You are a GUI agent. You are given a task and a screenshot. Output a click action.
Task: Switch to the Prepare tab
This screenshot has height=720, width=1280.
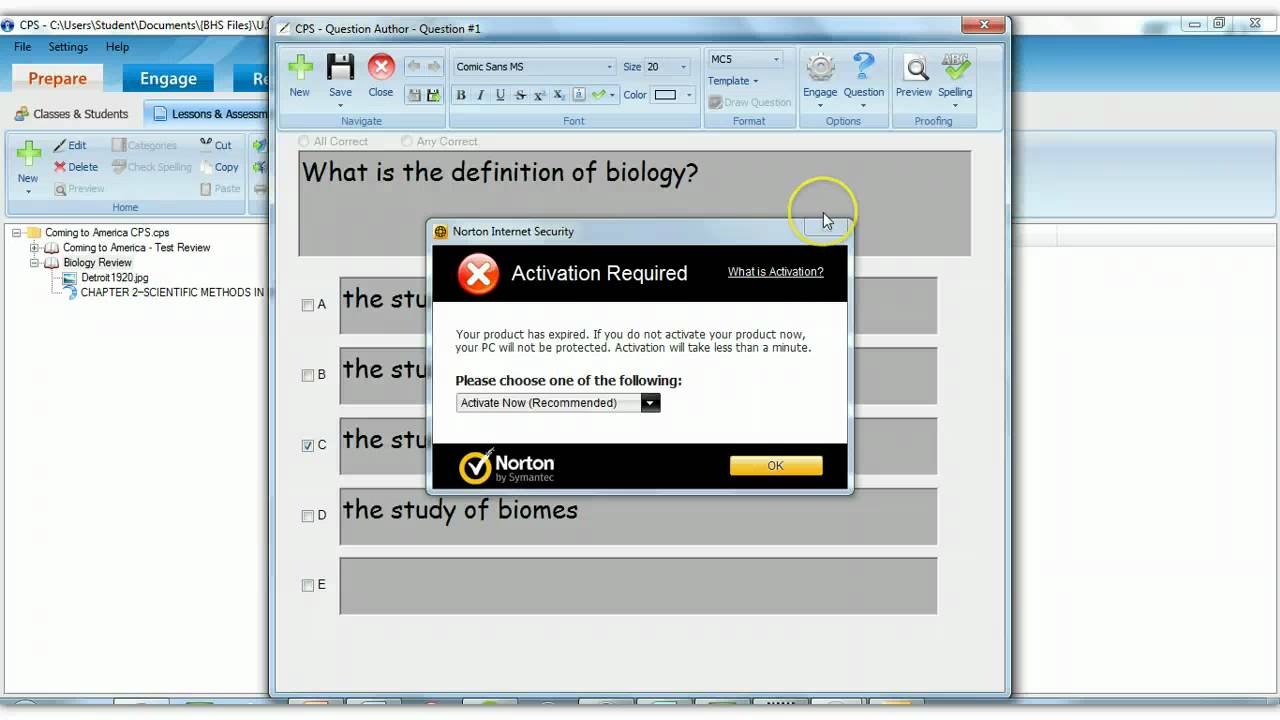pos(57,78)
